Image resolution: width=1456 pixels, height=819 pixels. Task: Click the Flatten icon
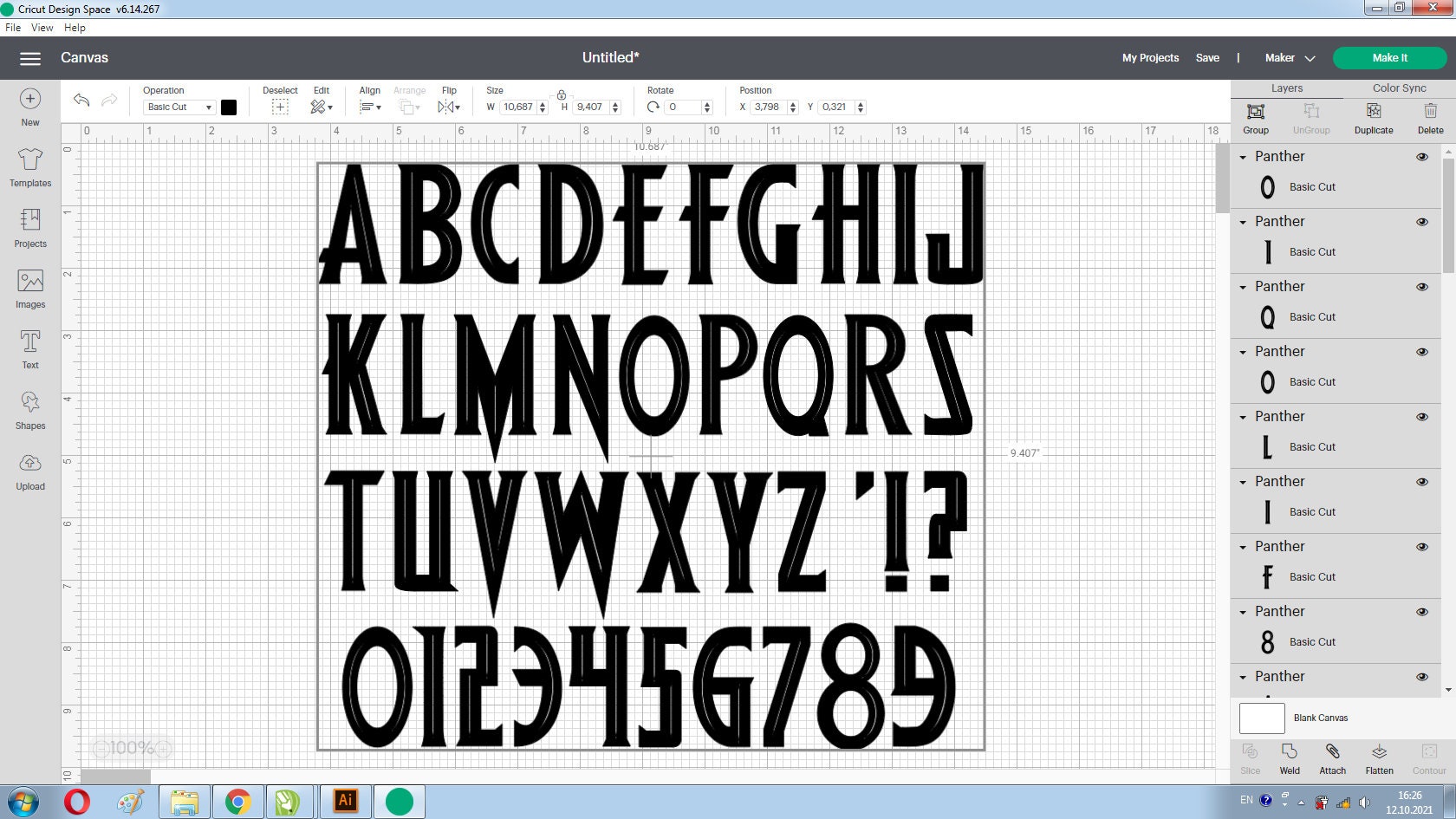click(x=1380, y=758)
